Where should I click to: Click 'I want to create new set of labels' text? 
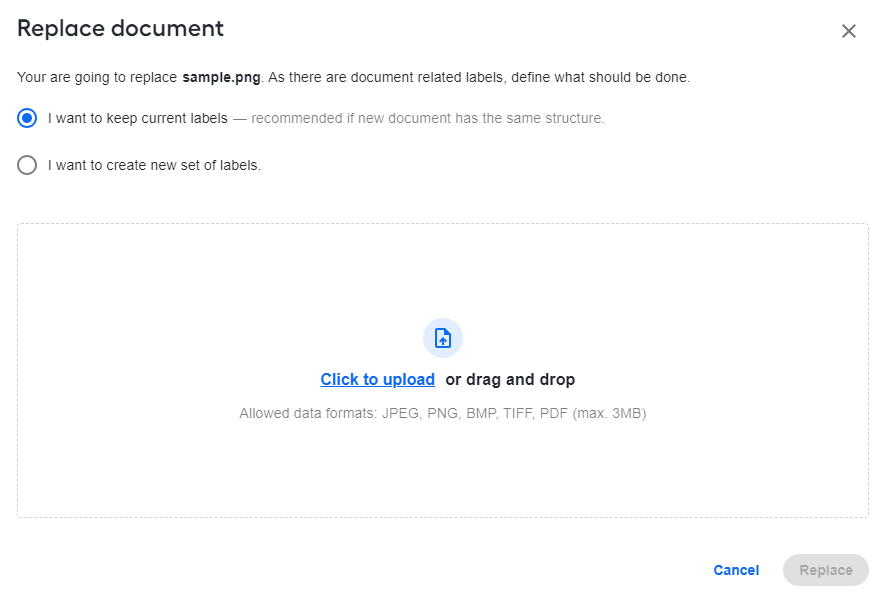coord(154,165)
